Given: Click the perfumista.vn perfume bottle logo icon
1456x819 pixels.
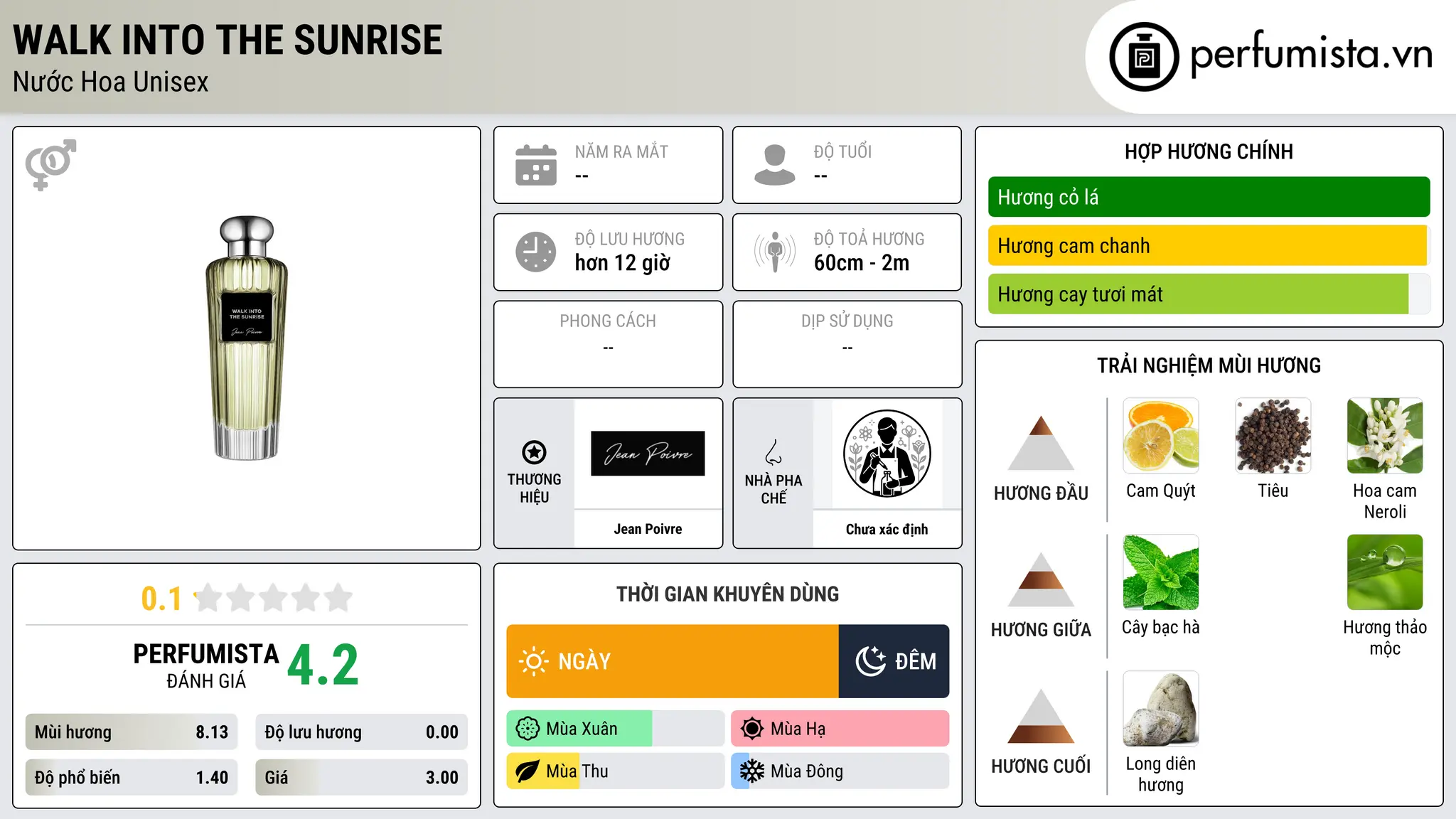Looking at the screenshot, I should click(1144, 57).
